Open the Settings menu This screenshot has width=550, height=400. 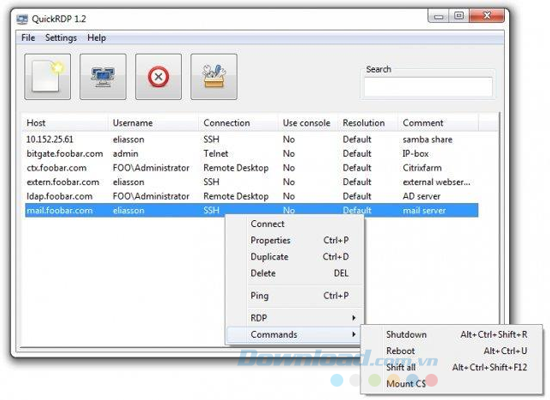point(61,38)
